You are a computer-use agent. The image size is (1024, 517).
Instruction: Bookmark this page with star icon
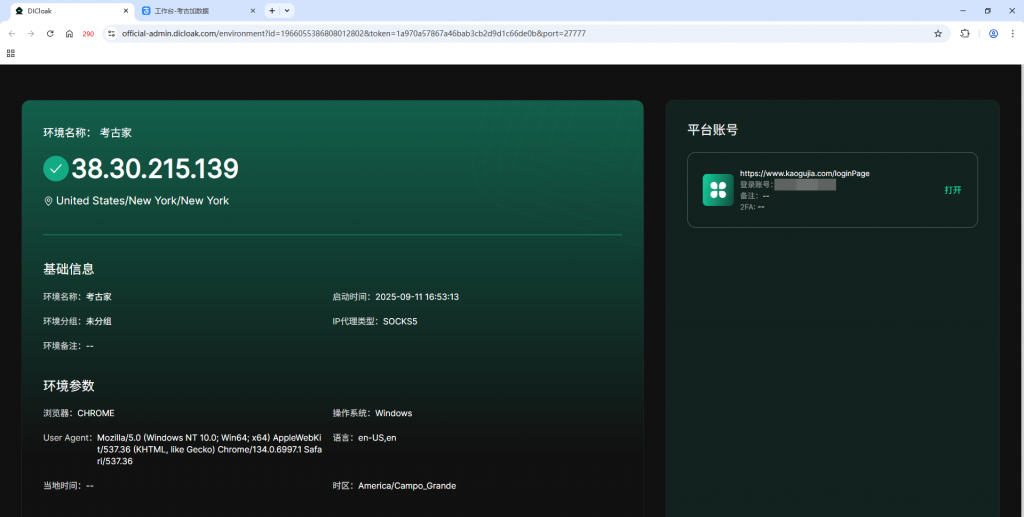[938, 33]
